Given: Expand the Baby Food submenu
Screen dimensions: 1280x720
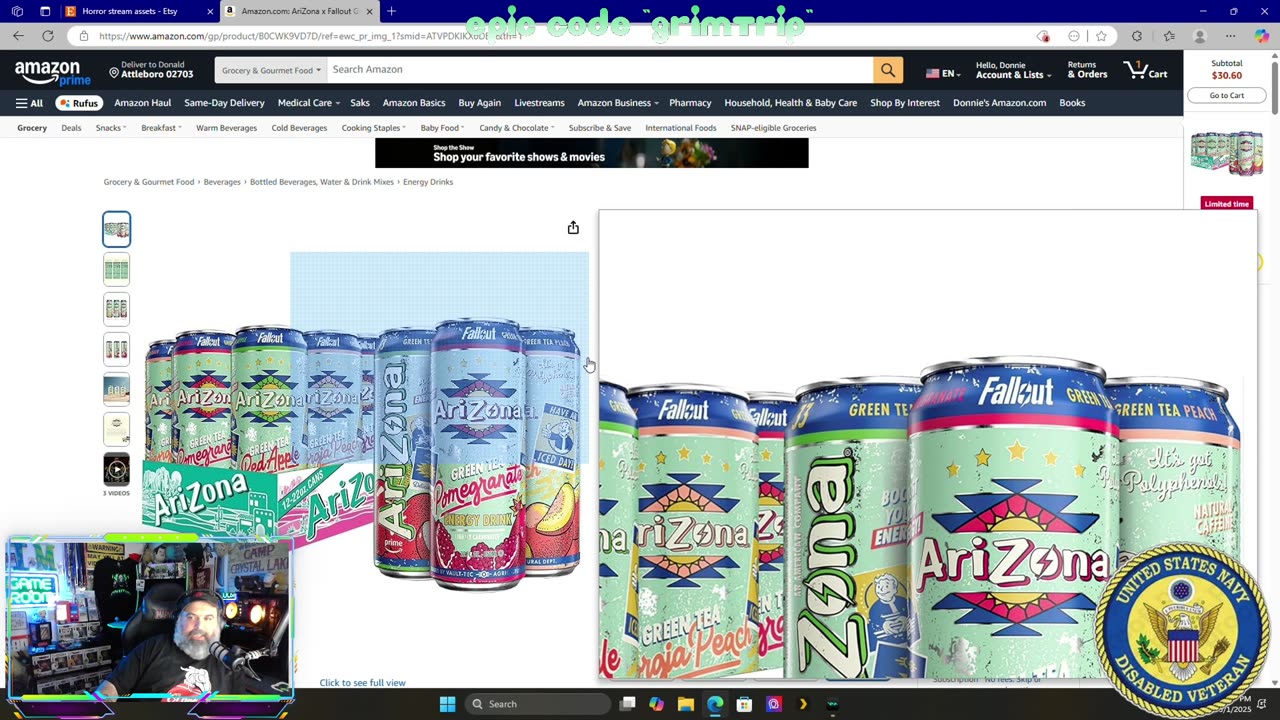Looking at the screenshot, I should pos(442,128).
